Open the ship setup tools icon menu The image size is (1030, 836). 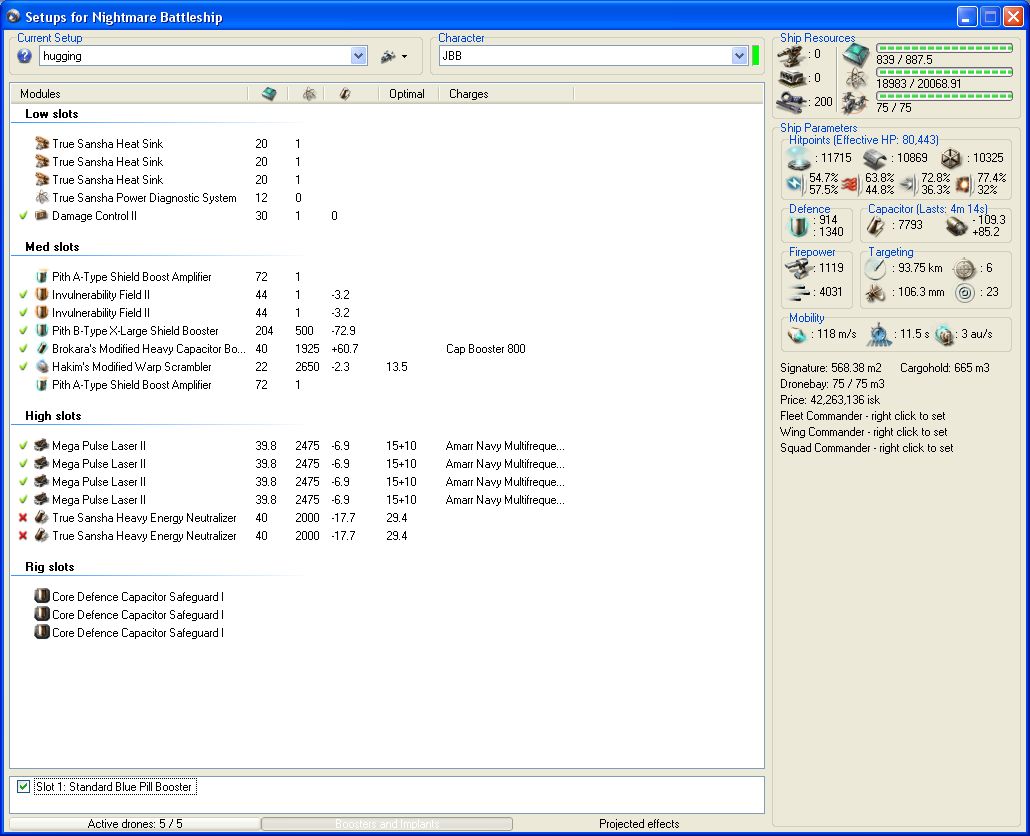click(x=393, y=56)
